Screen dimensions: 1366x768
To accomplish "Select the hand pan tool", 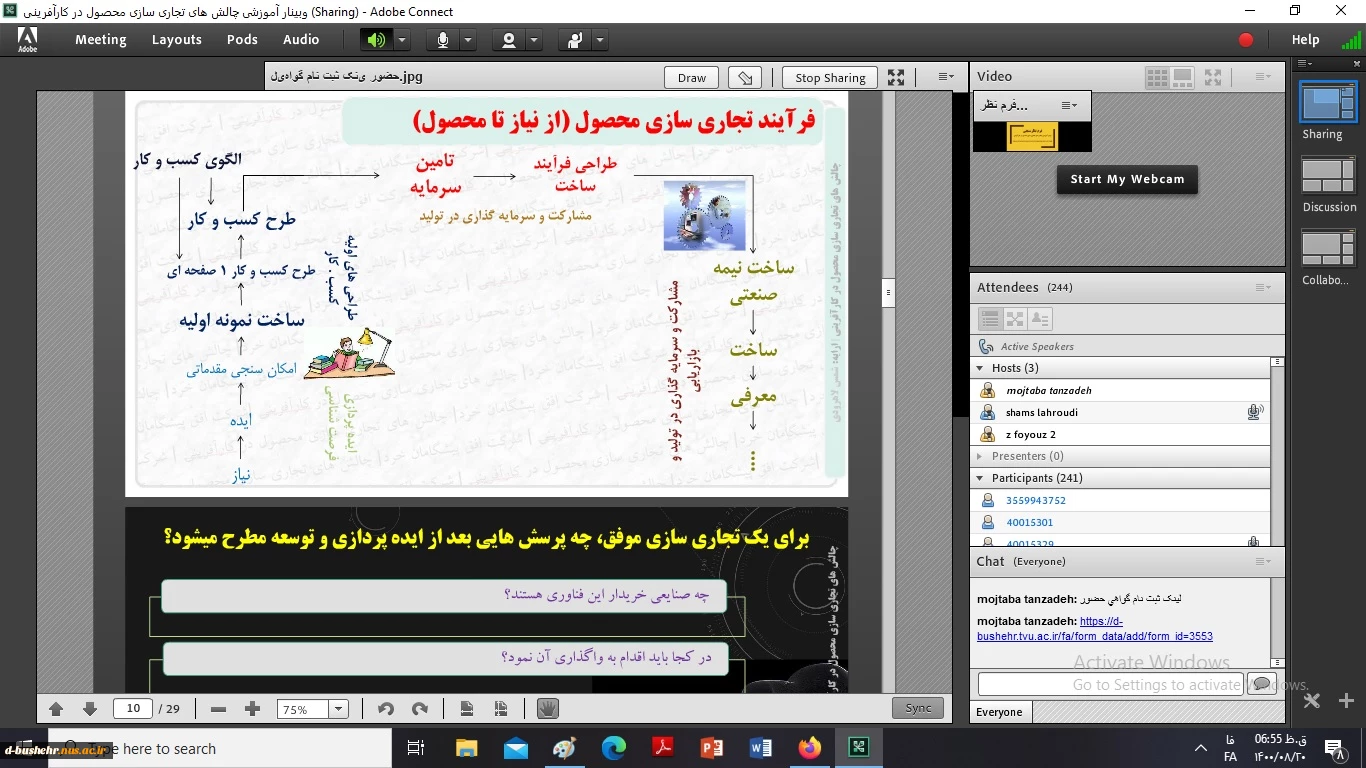I will [x=547, y=709].
